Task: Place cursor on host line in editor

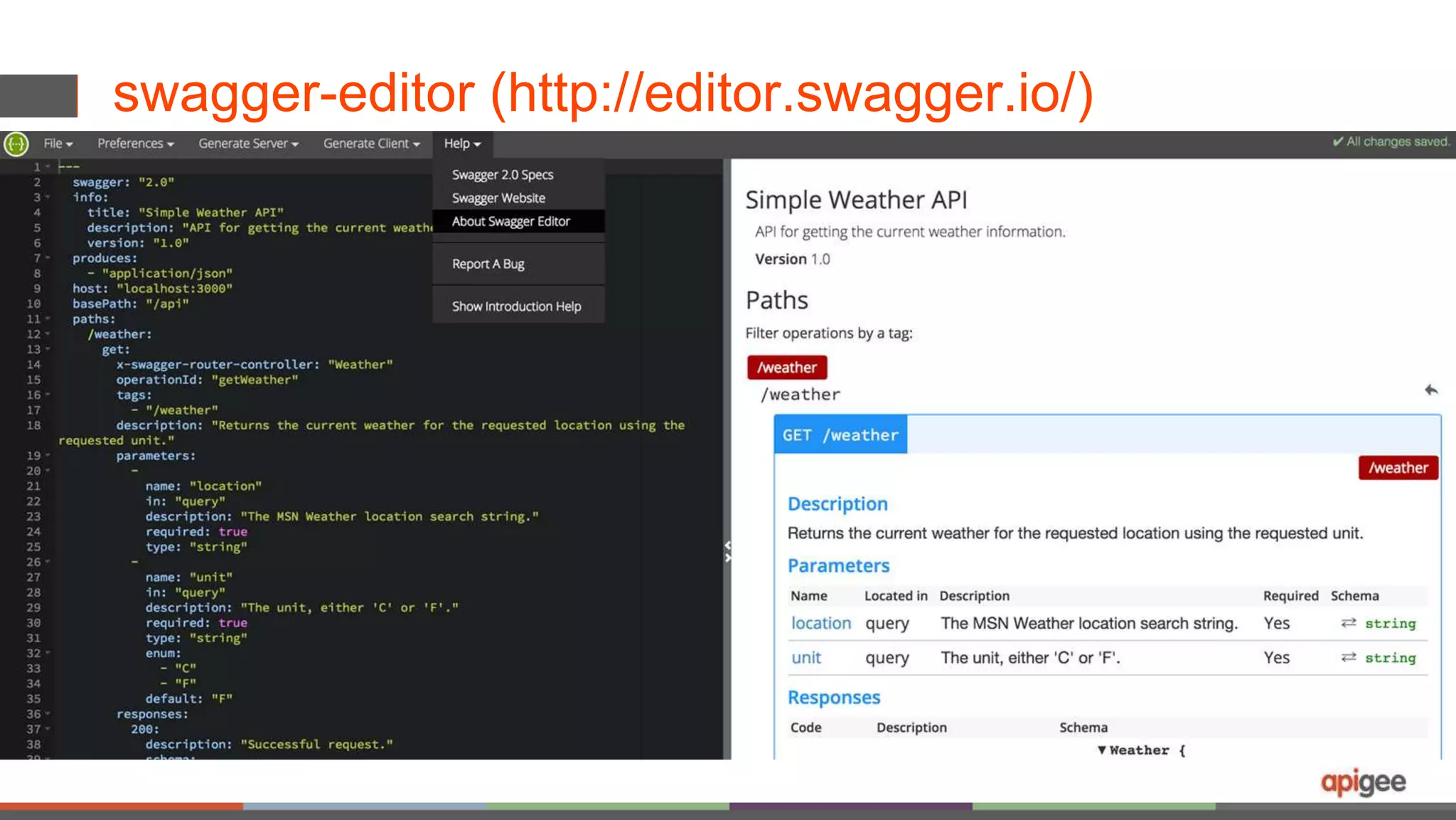Action: pyautogui.click(x=152, y=289)
